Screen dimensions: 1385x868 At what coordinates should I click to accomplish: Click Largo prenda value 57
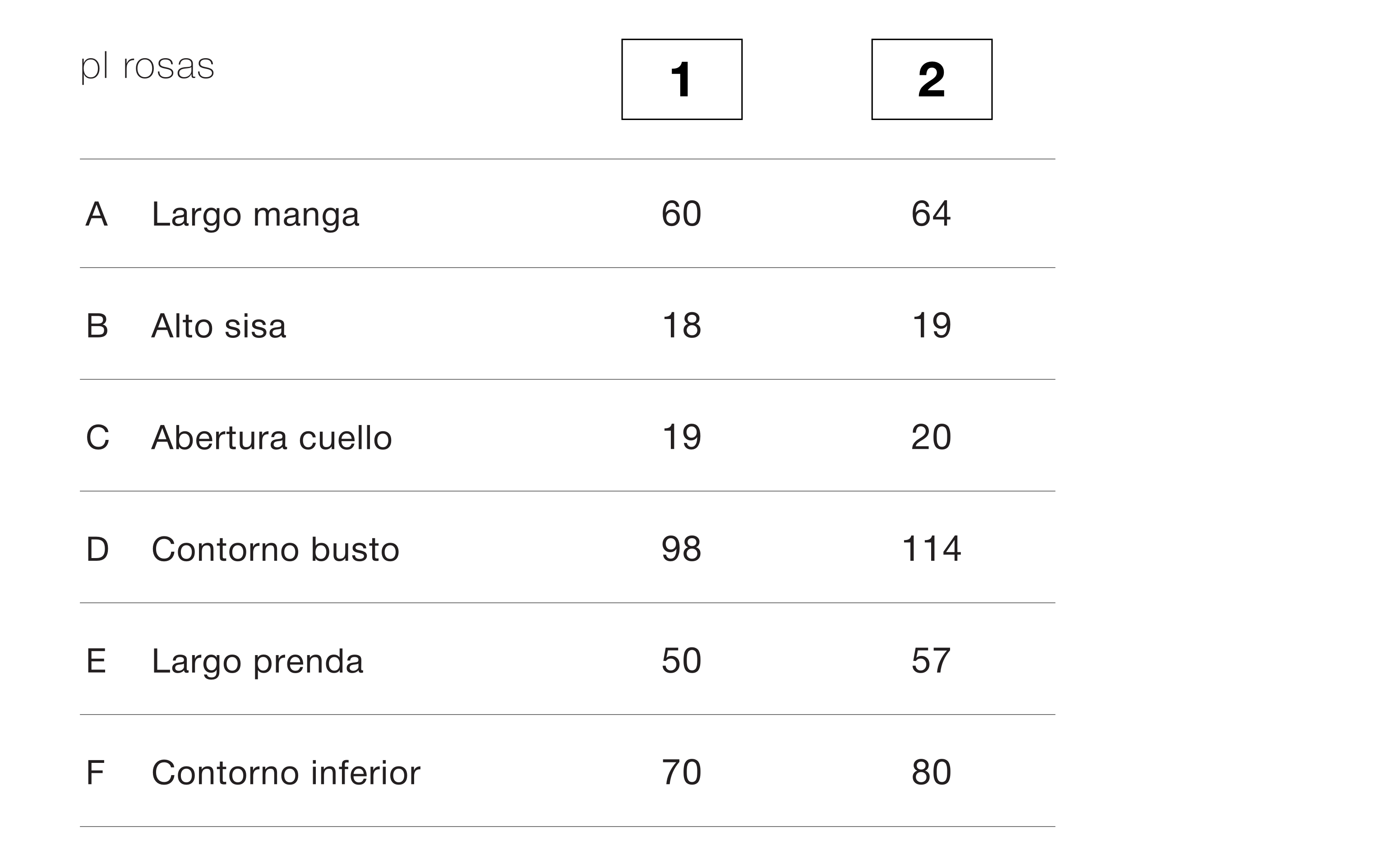tap(931, 661)
